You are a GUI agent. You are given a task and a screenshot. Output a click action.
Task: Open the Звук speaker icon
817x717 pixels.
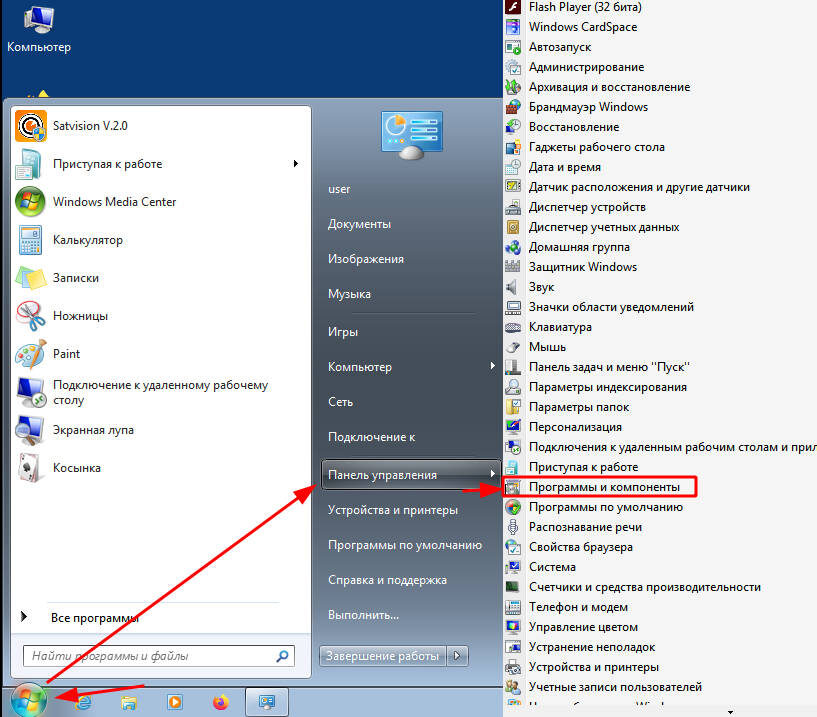513,287
